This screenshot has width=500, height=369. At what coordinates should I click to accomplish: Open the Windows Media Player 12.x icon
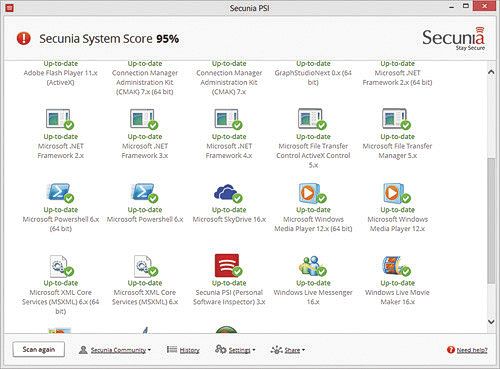(x=397, y=193)
